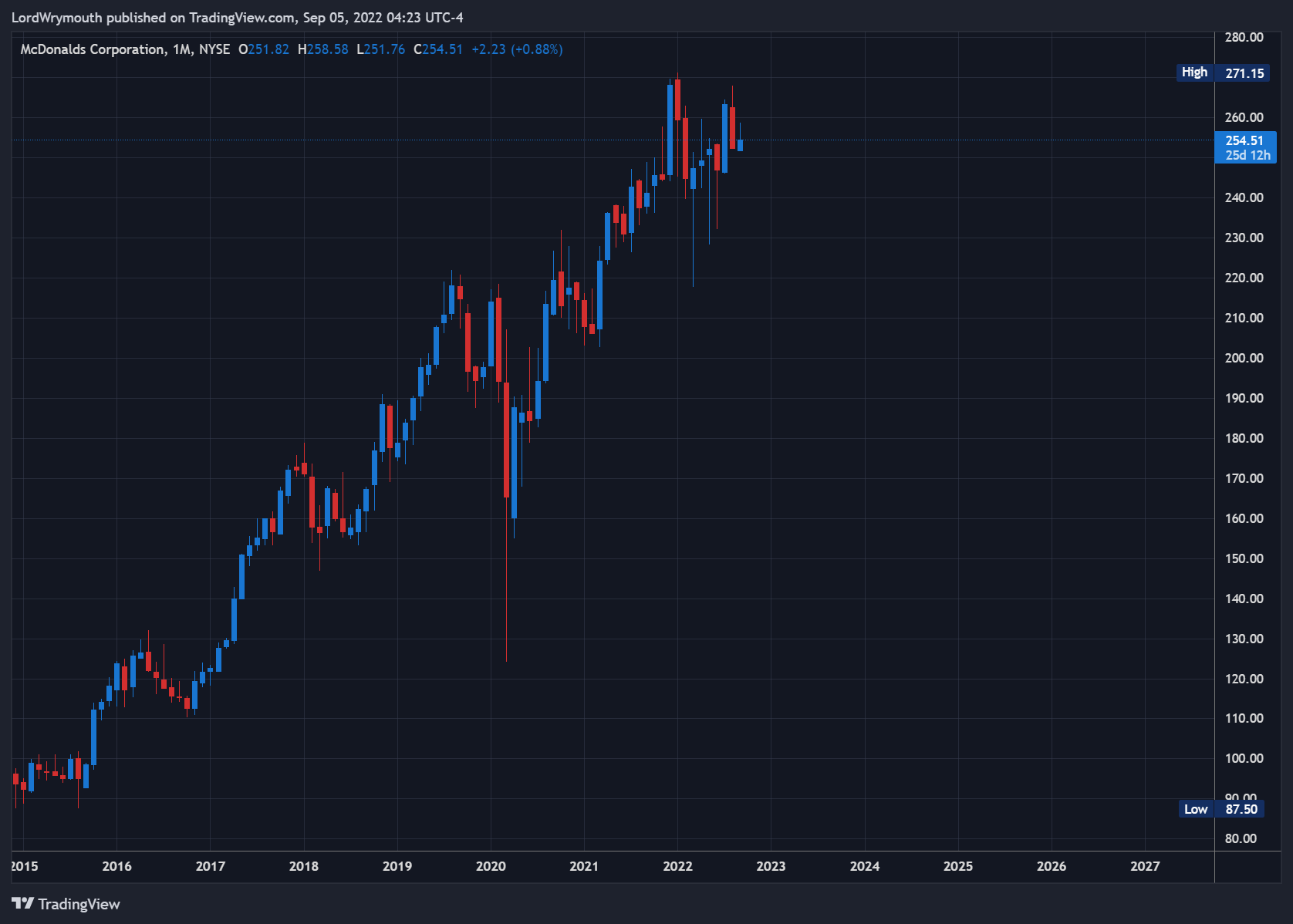The image size is (1293, 924).
Task: Click the 2016 time axis label
Action: [117, 866]
